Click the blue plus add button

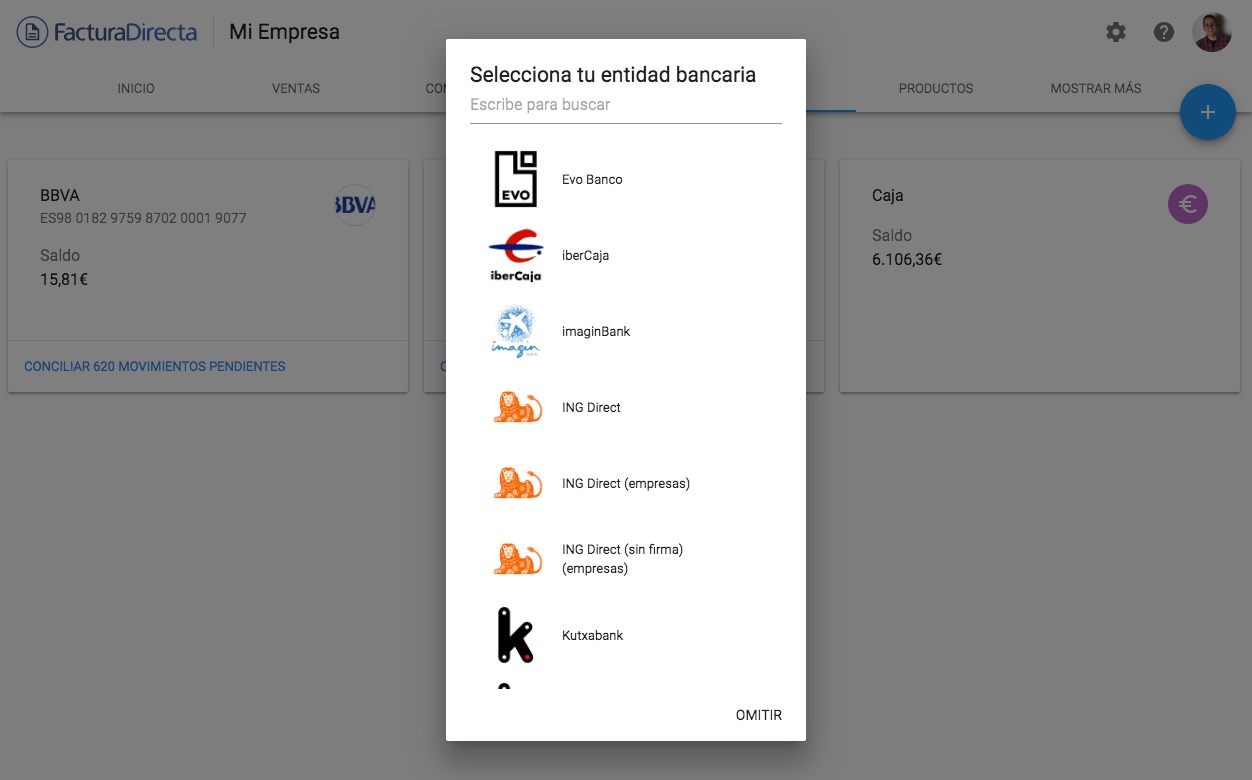click(1207, 112)
